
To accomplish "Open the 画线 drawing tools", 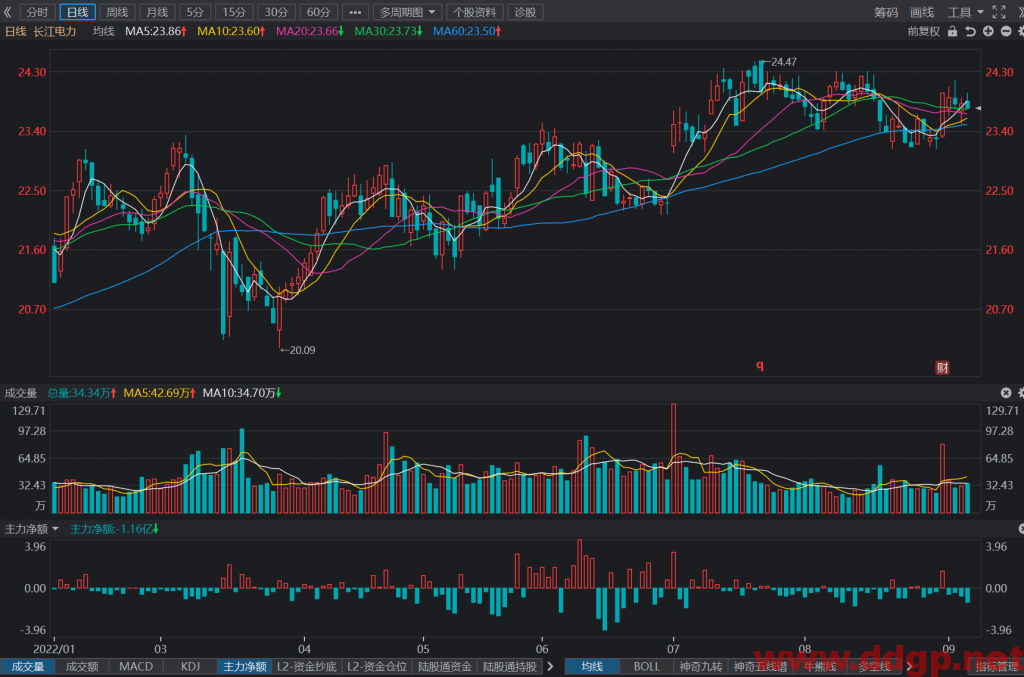I will coord(922,12).
